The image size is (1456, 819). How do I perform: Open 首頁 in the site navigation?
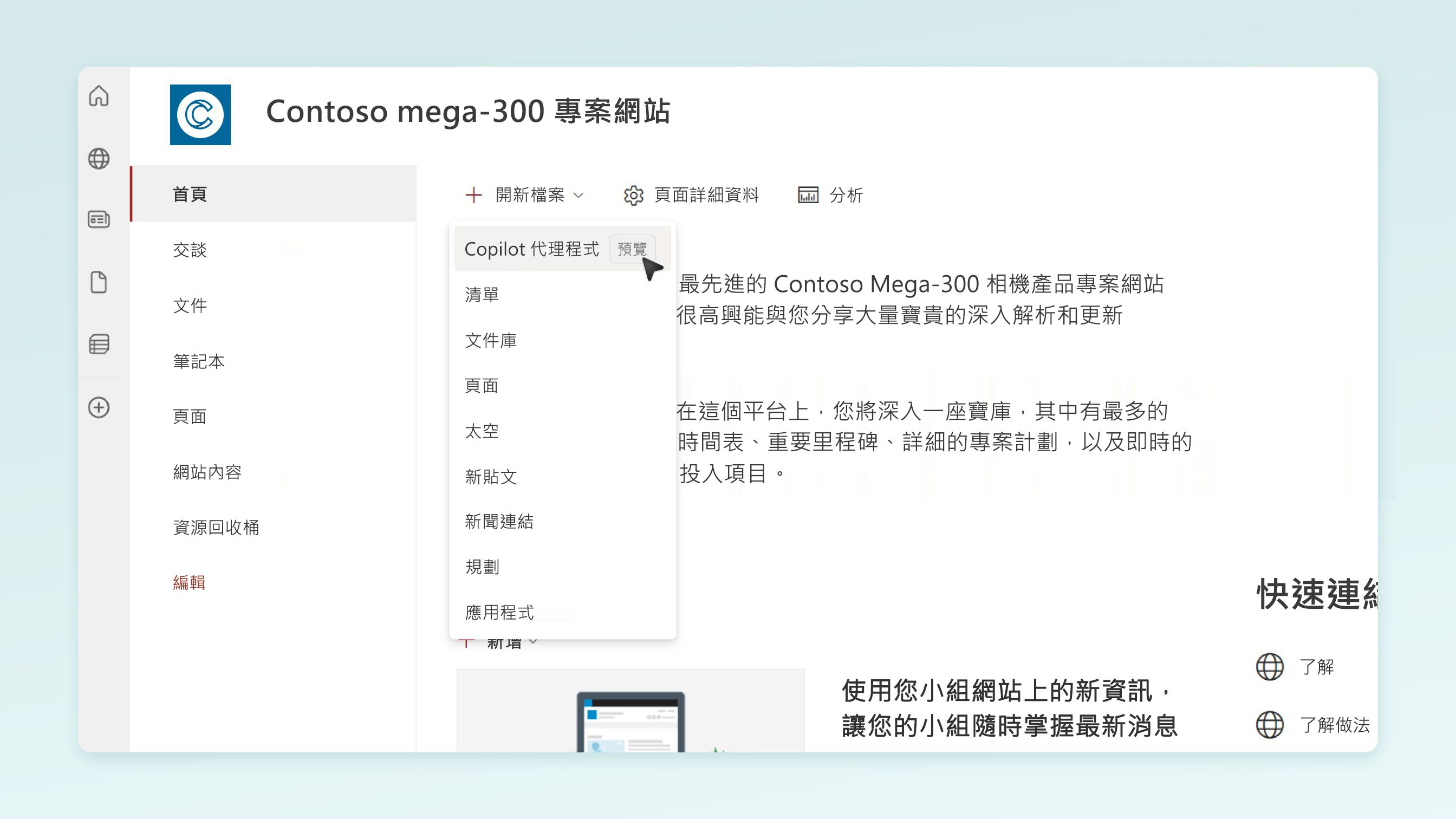[x=274, y=194]
